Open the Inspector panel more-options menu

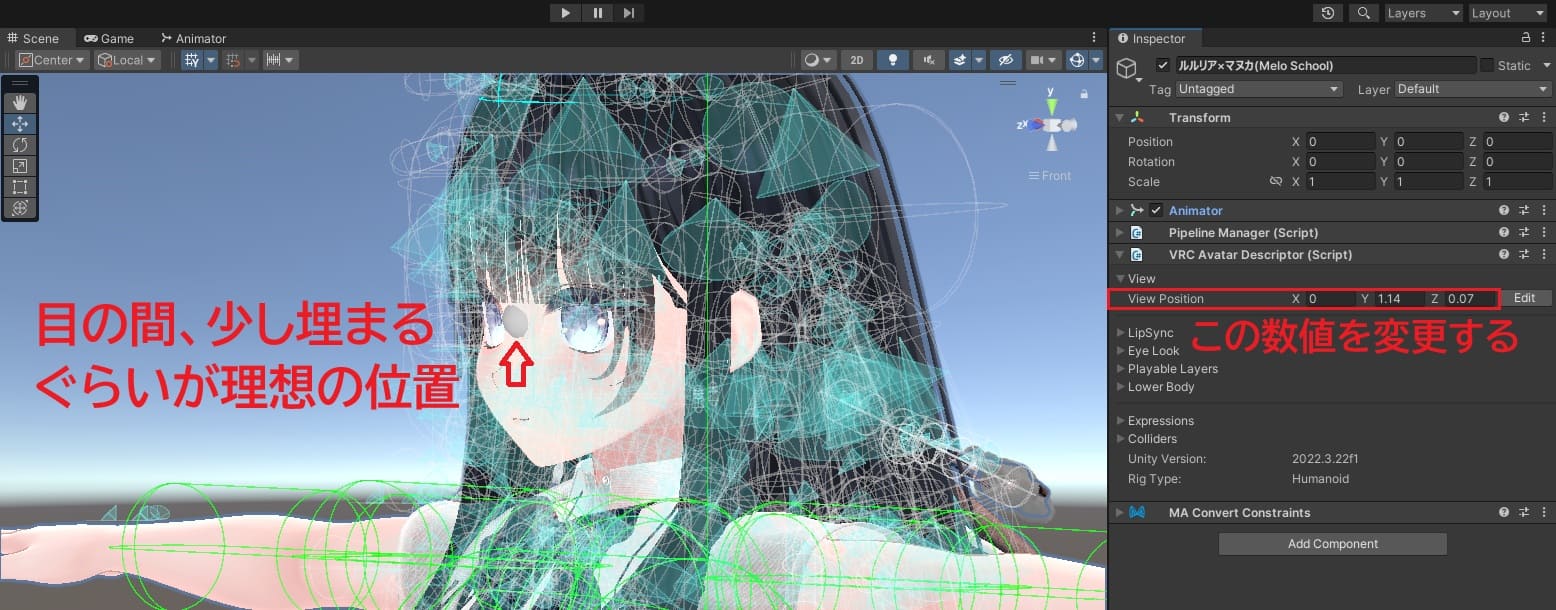point(1544,38)
